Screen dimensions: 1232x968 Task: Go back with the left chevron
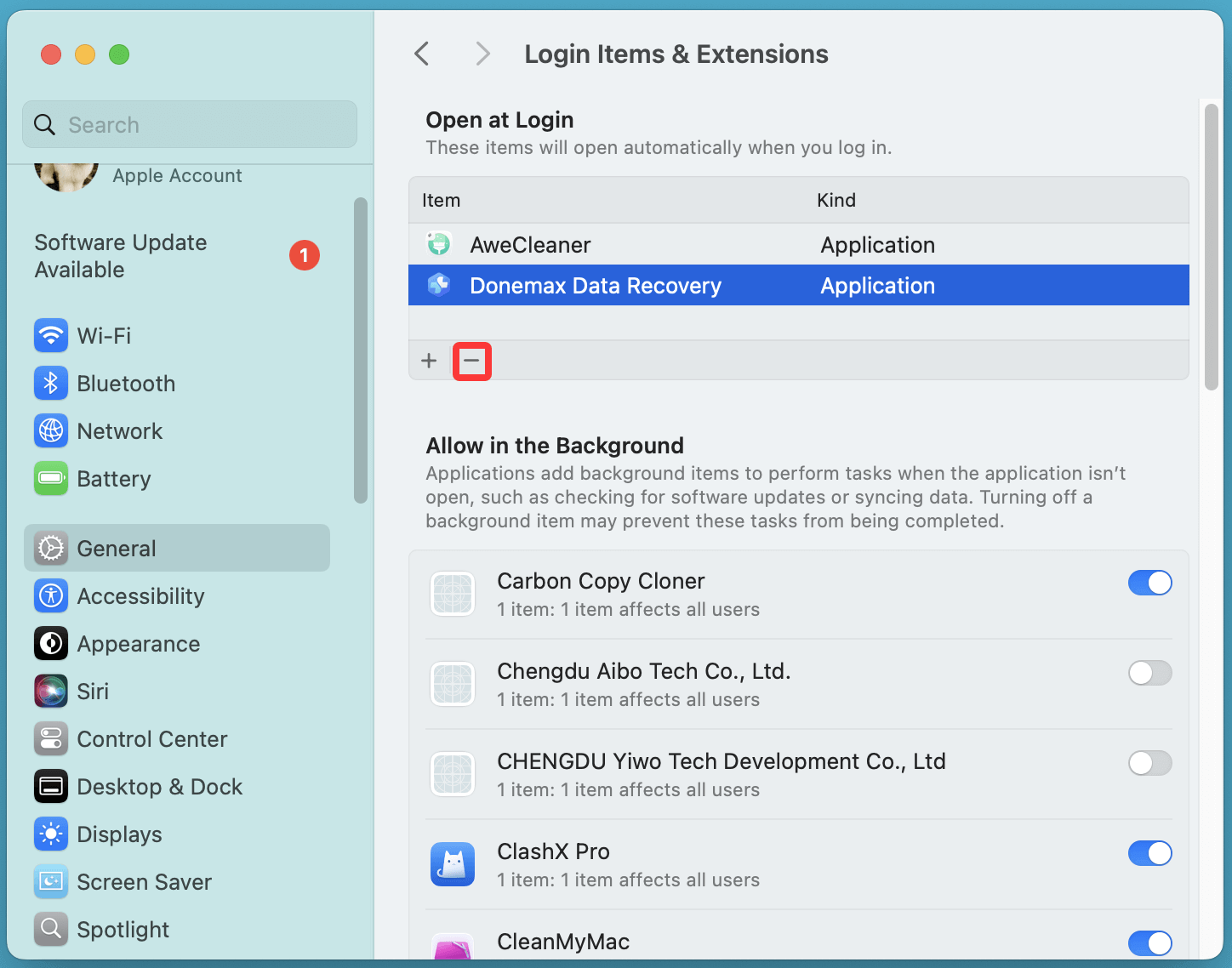(x=422, y=54)
